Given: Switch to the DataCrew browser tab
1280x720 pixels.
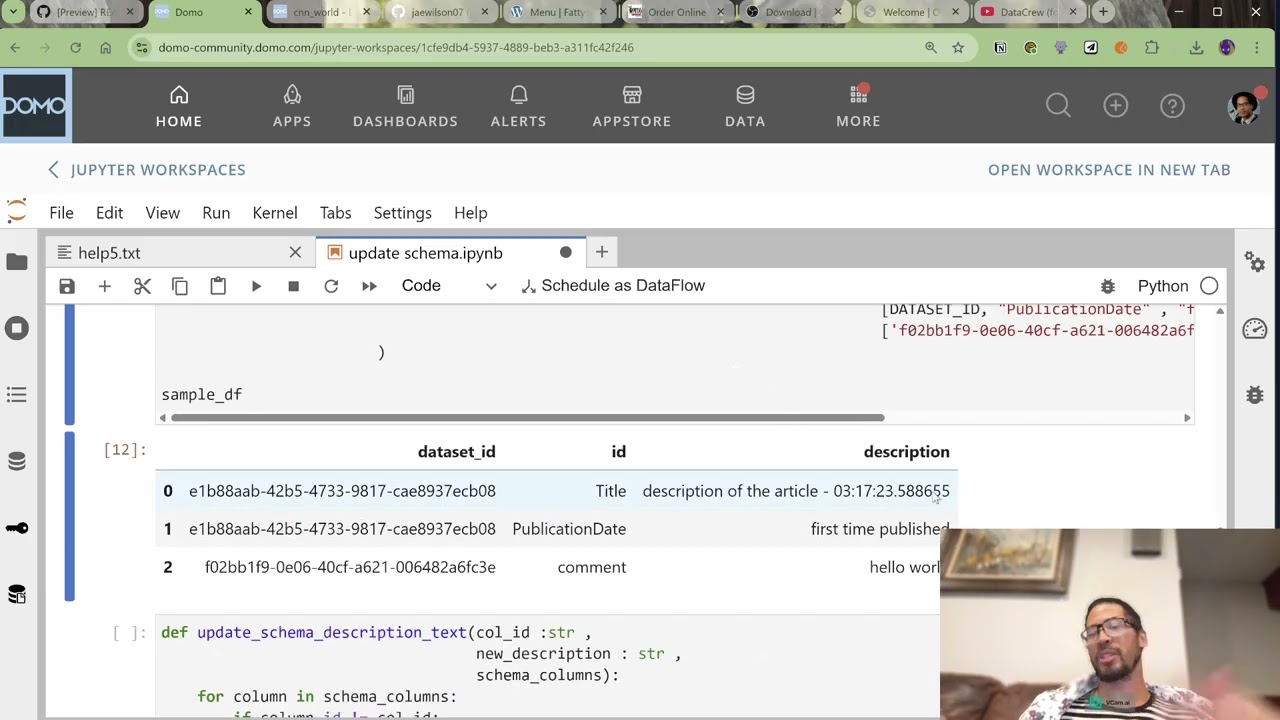Looking at the screenshot, I should point(1028,12).
